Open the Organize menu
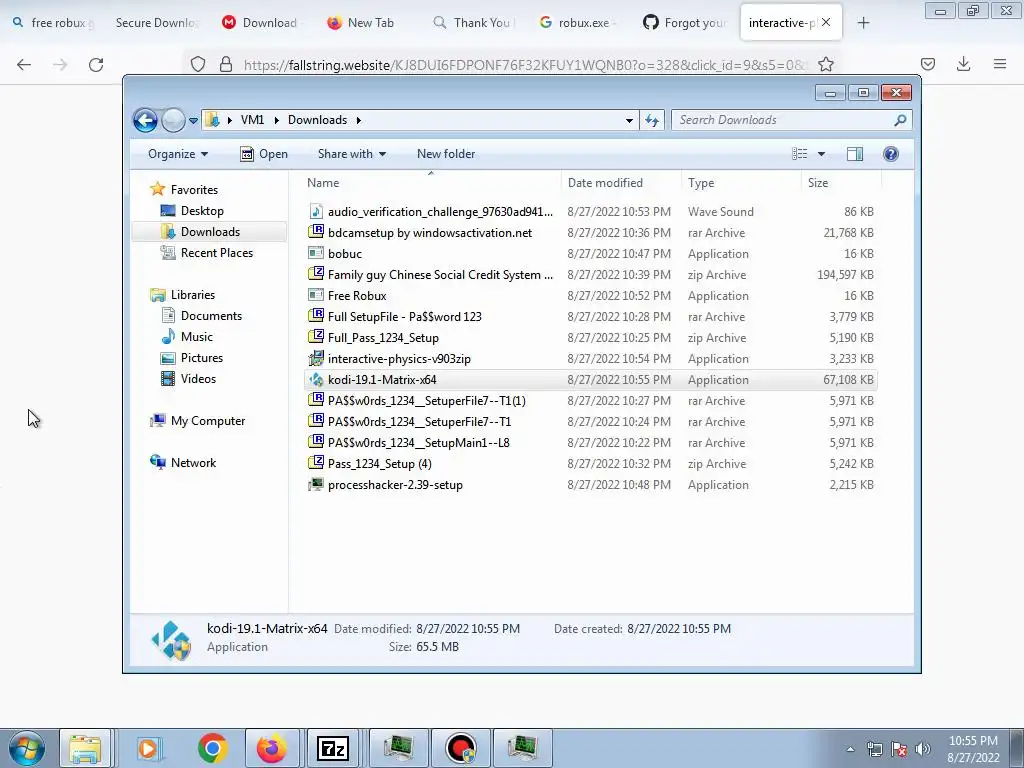 178,154
